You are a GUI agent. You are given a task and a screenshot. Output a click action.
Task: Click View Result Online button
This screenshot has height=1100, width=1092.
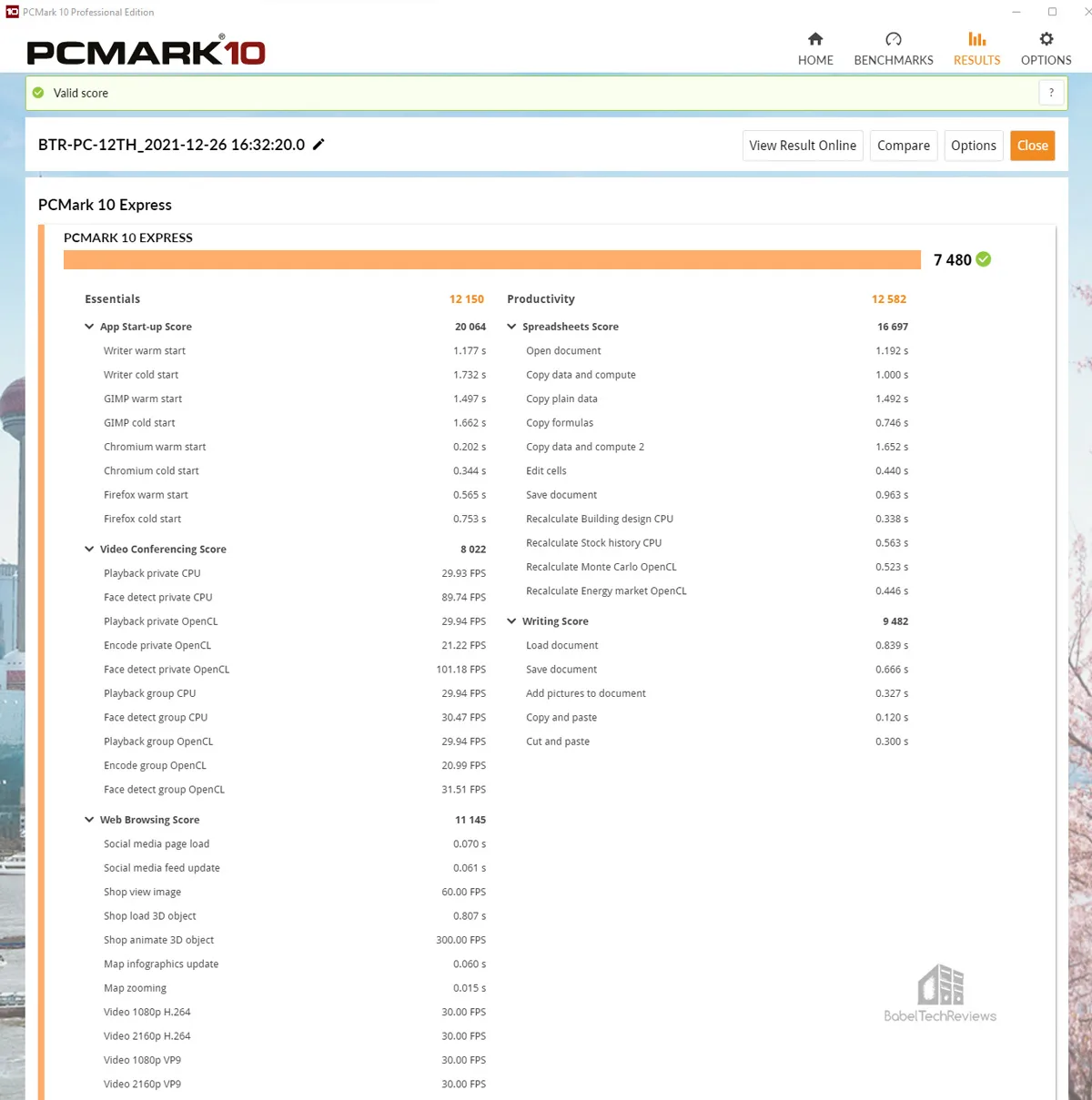(803, 146)
